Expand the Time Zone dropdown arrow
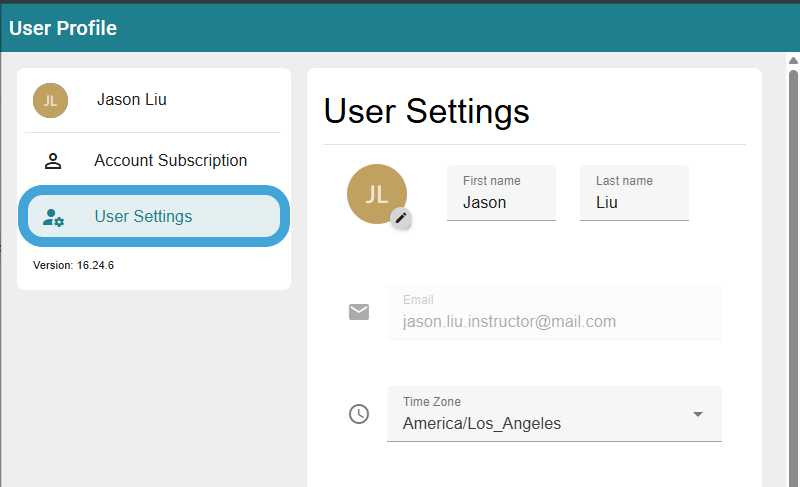Viewport: 800px width, 487px height. (698, 414)
